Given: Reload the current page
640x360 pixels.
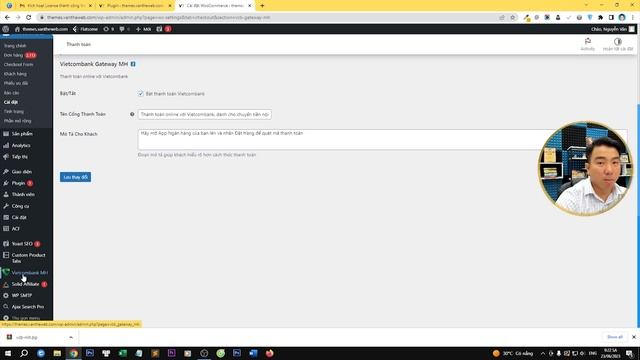Looking at the screenshot, I should point(29,18).
